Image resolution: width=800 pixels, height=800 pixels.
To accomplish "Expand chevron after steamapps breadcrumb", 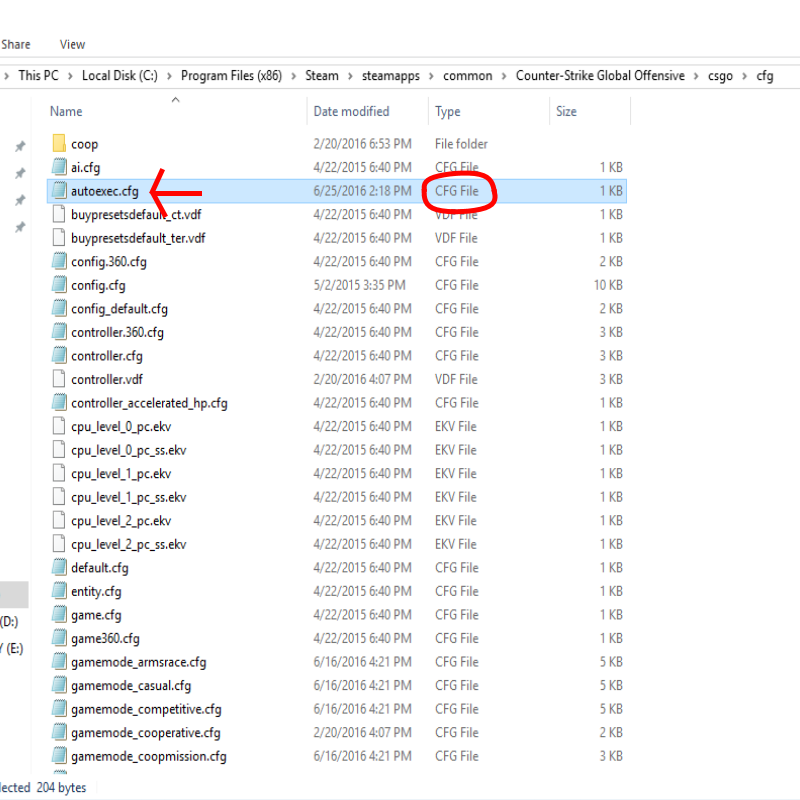I will click(432, 76).
